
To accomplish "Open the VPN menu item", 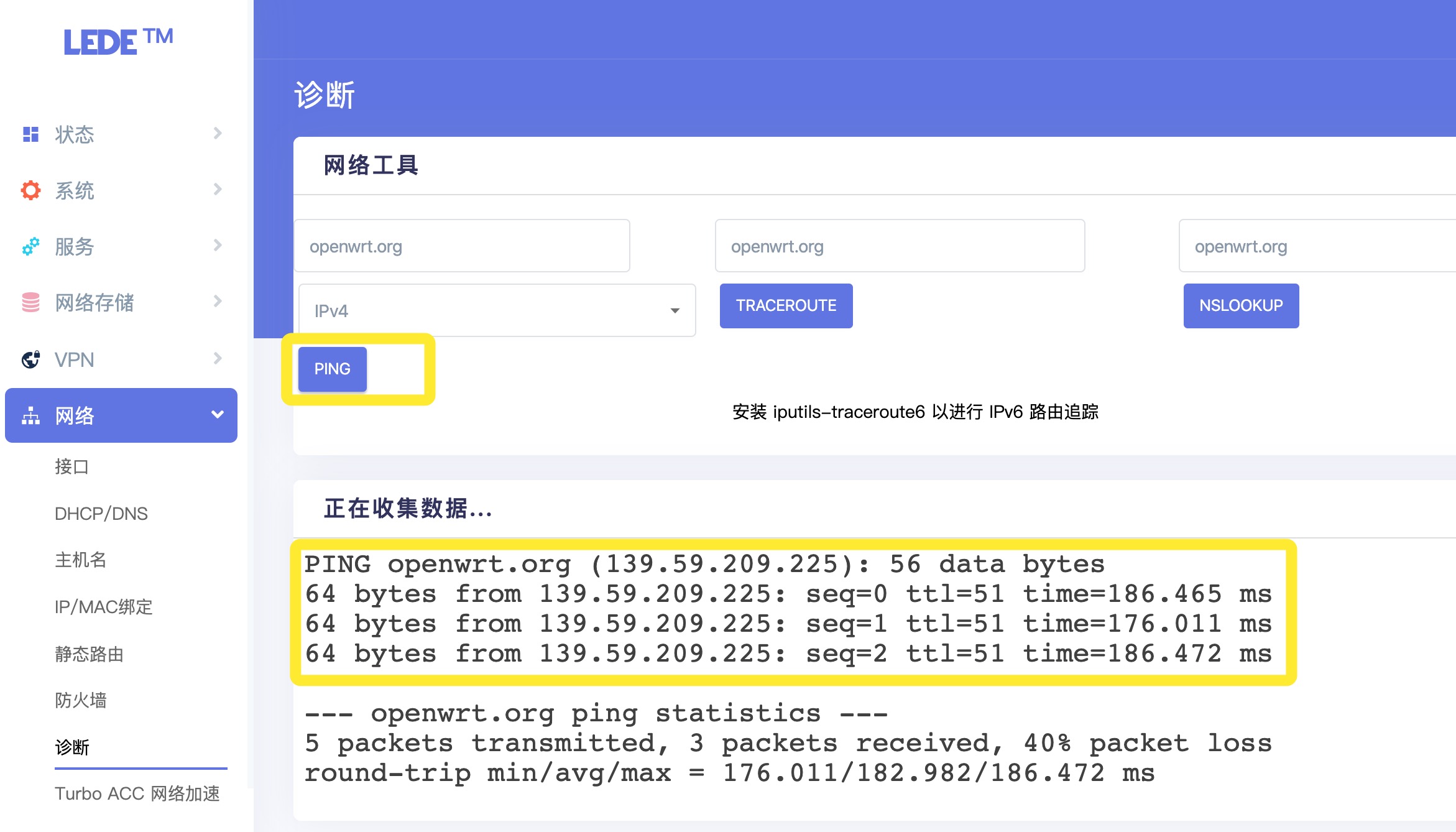I will (121, 359).
